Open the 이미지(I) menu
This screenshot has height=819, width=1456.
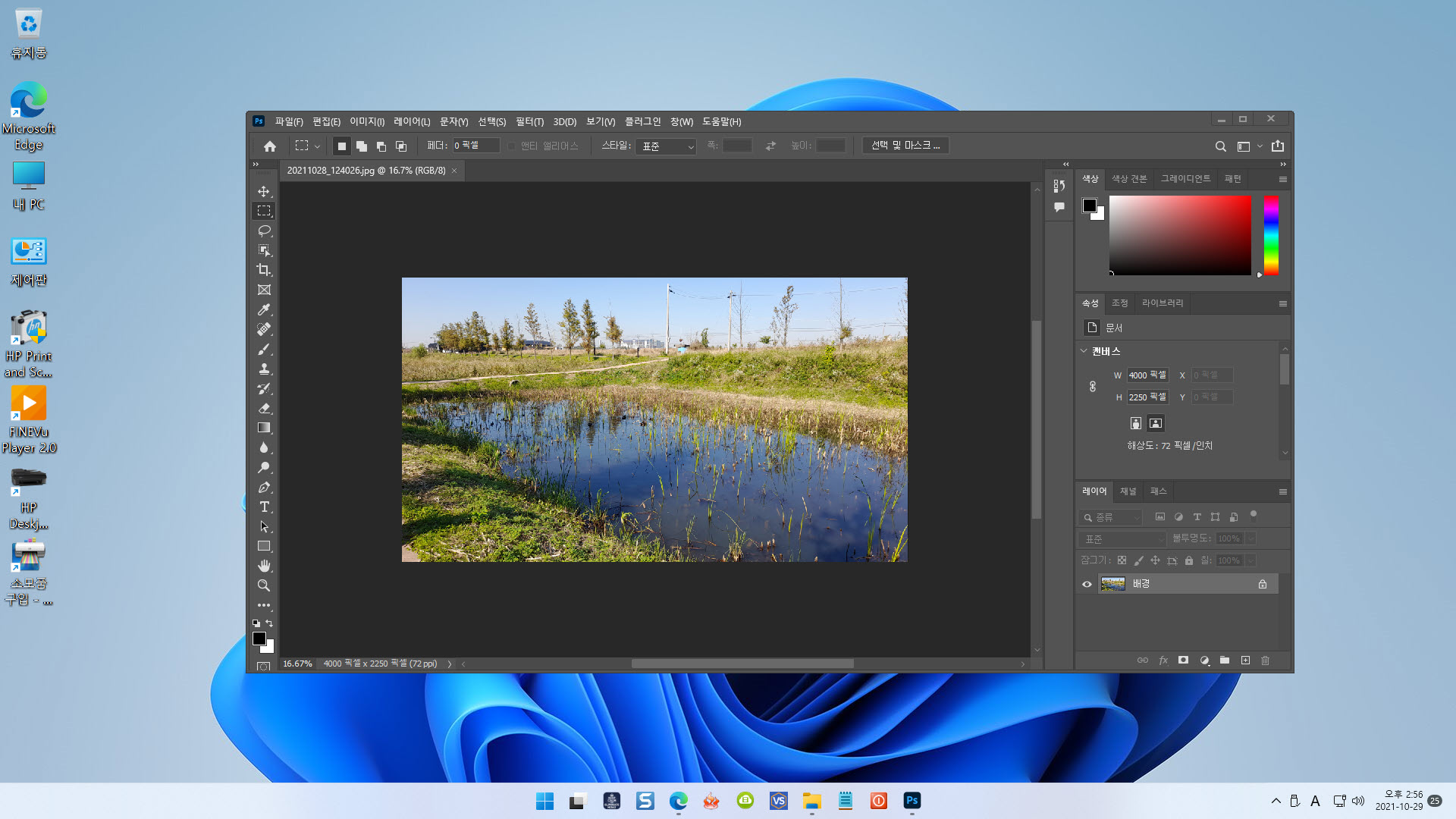coord(367,121)
